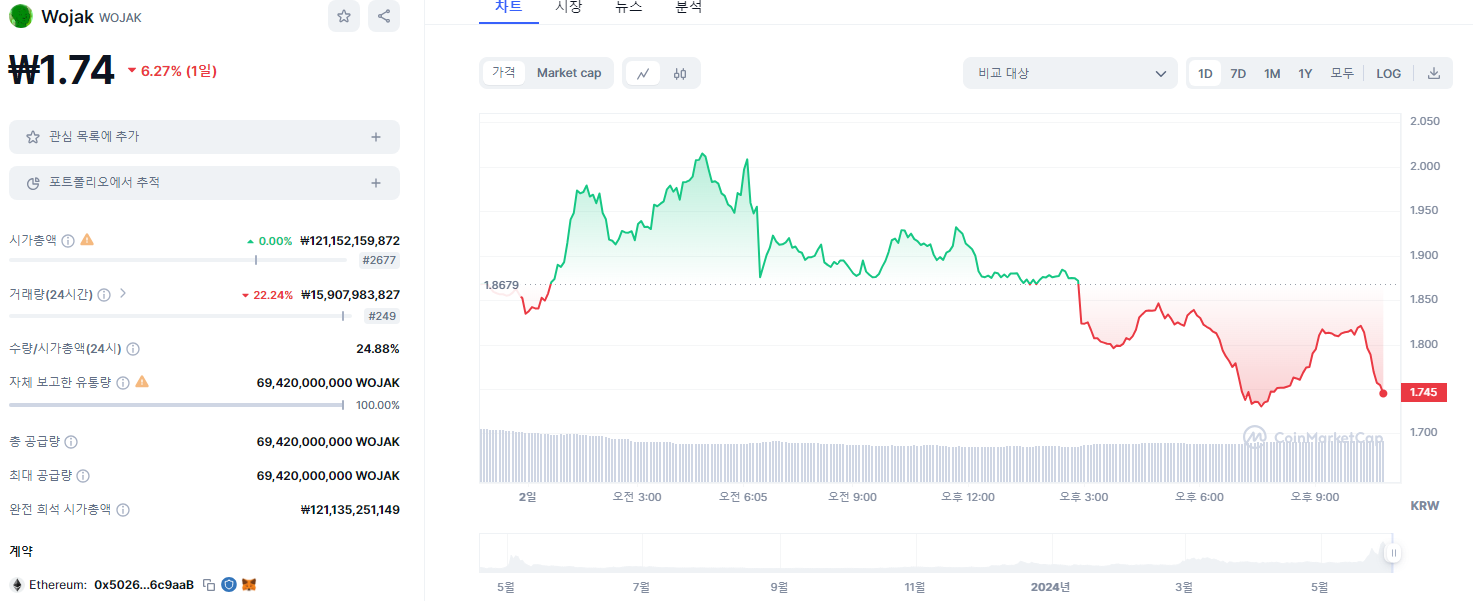Click the ₩121,135,251,149 diluted value
Screen dimensions: 1473x601
pos(350,510)
